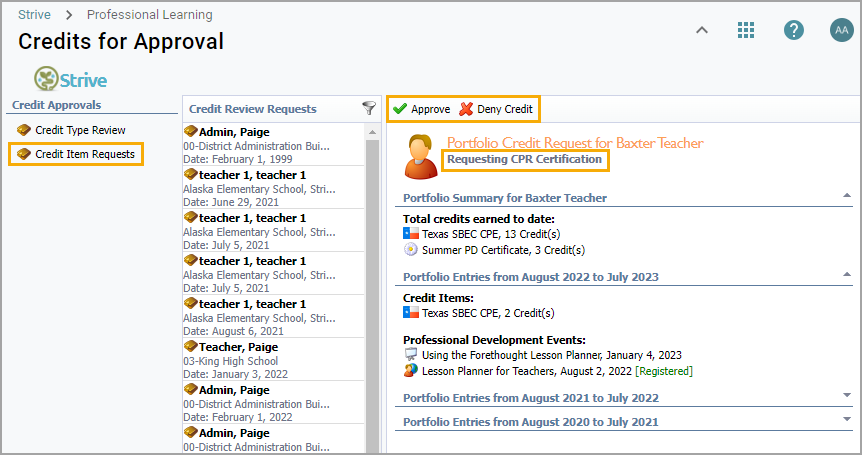
Task: Open Lesson Planner for Teachers event
Action: pyautogui.click(x=527, y=371)
